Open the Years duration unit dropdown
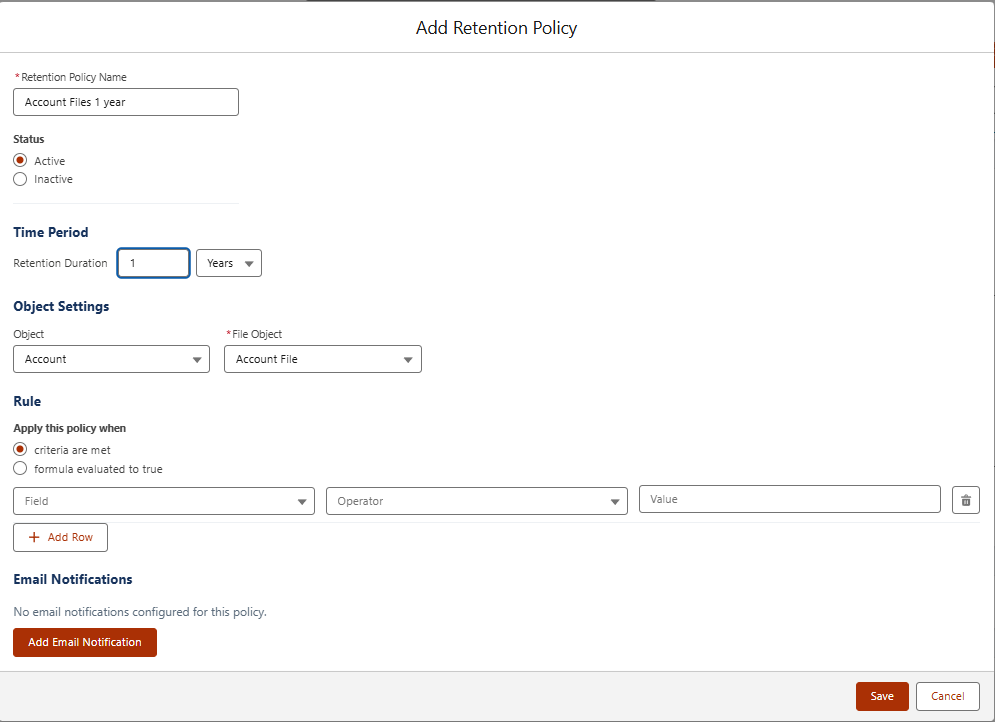Screen dimensions: 995x722 [x=228, y=263]
